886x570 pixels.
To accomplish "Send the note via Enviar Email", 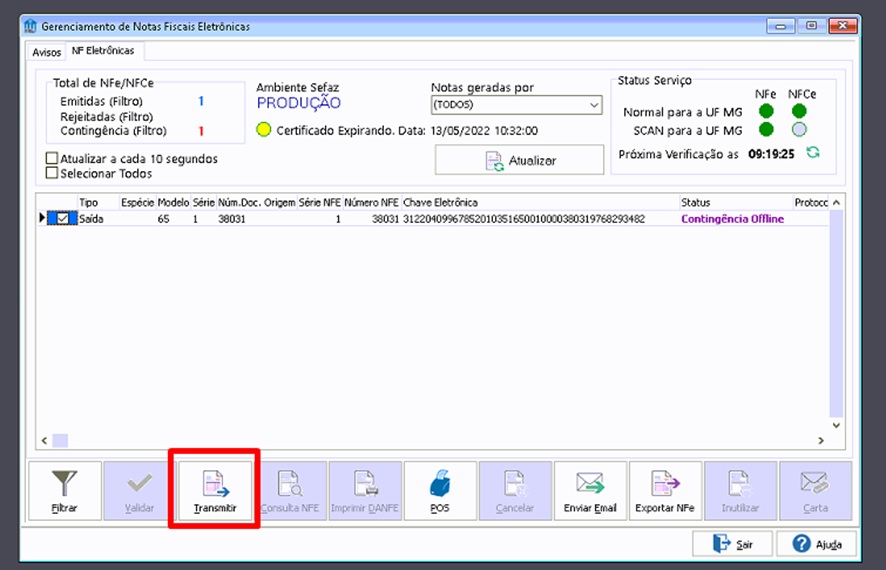I will (x=590, y=490).
